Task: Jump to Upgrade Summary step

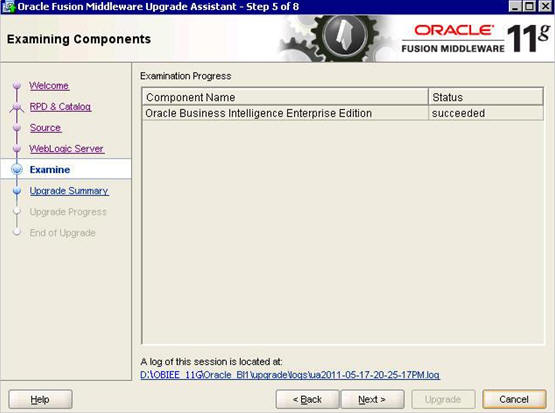Action: pyautogui.click(x=69, y=191)
